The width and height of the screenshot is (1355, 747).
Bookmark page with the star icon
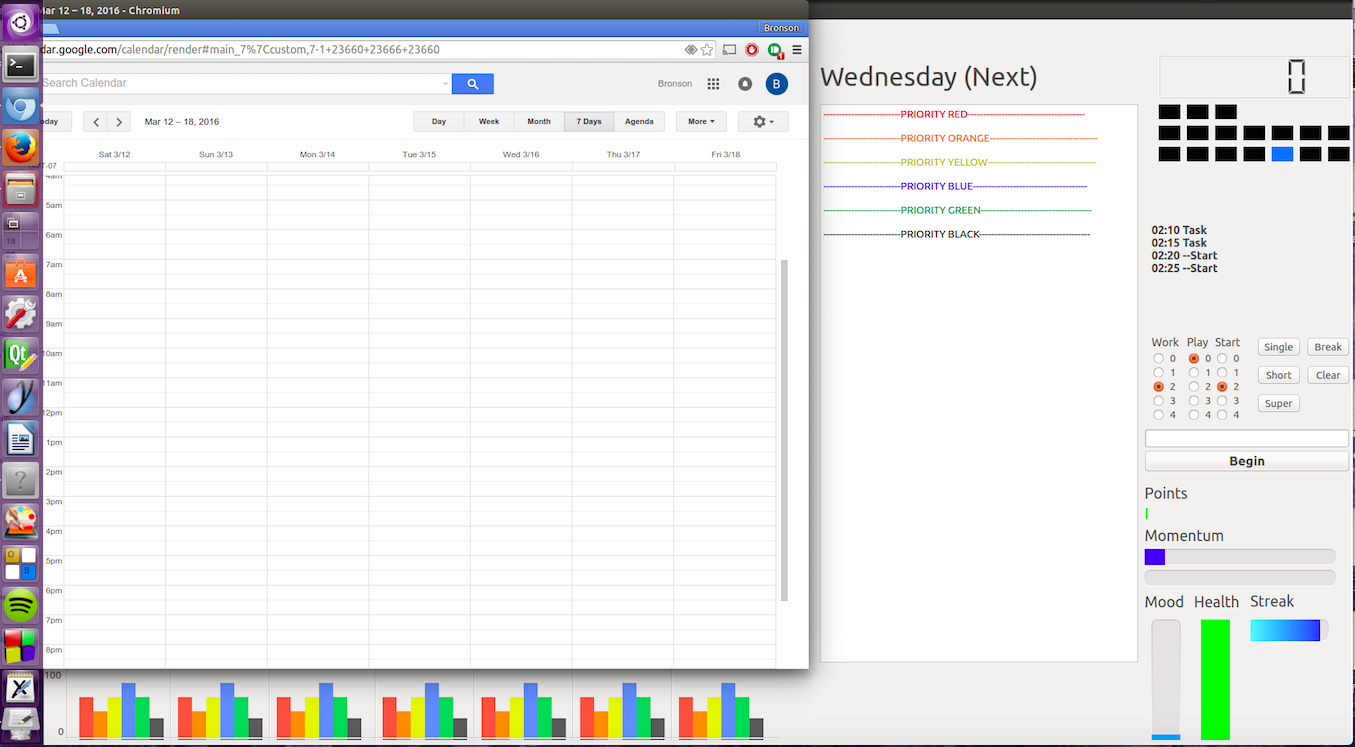click(x=707, y=50)
